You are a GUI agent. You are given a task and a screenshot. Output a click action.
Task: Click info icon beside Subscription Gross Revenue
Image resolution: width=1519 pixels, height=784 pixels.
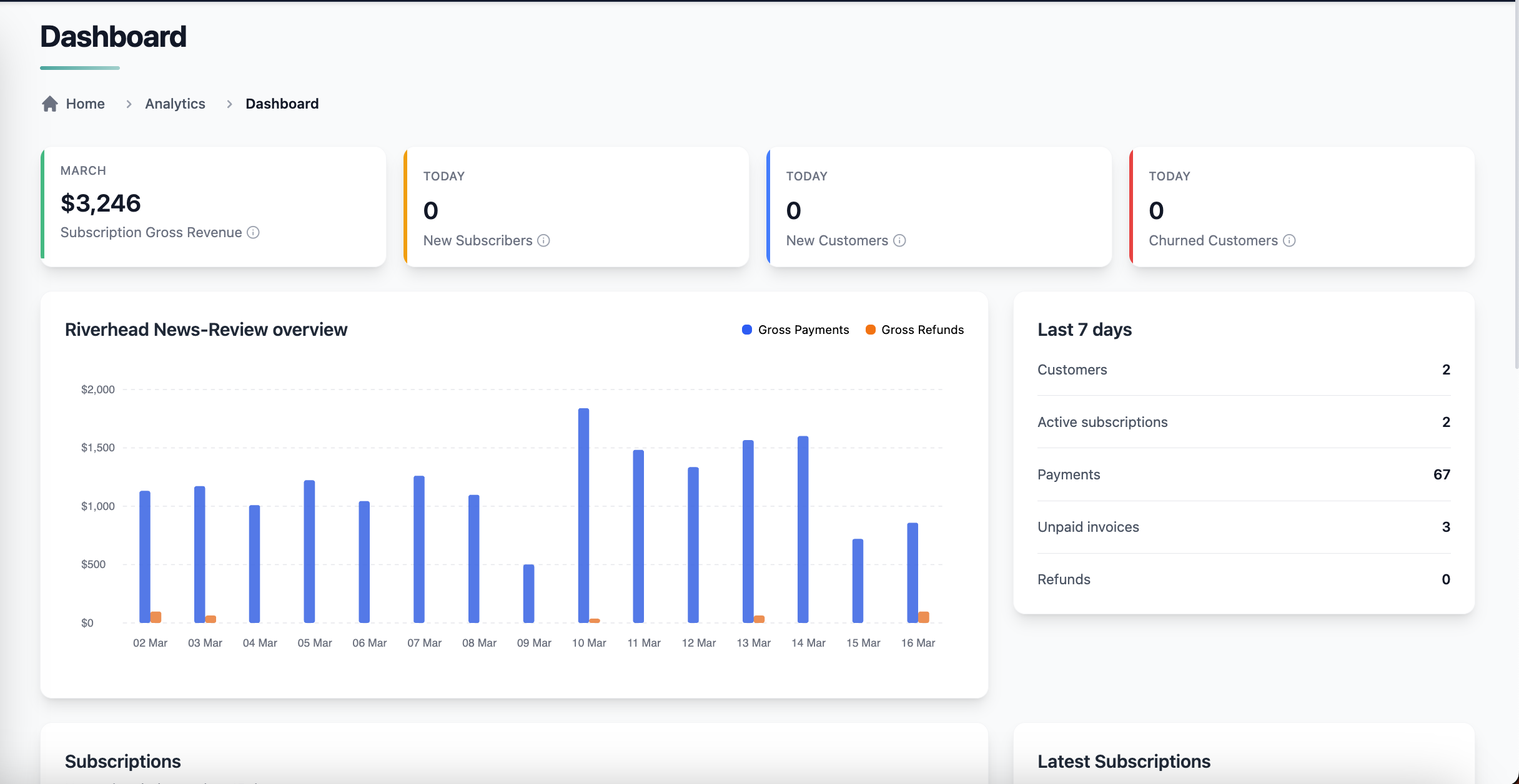(x=253, y=232)
